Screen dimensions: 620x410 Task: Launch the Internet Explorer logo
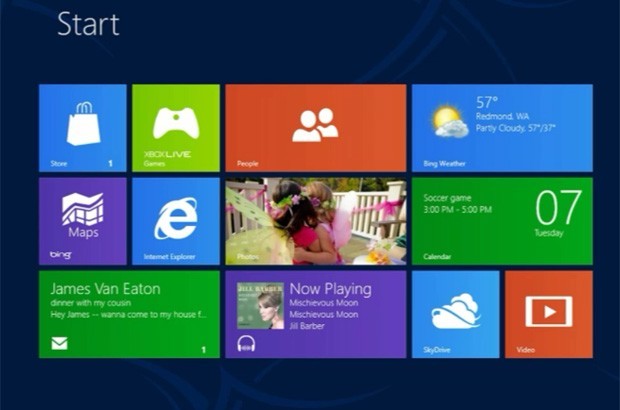176,218
